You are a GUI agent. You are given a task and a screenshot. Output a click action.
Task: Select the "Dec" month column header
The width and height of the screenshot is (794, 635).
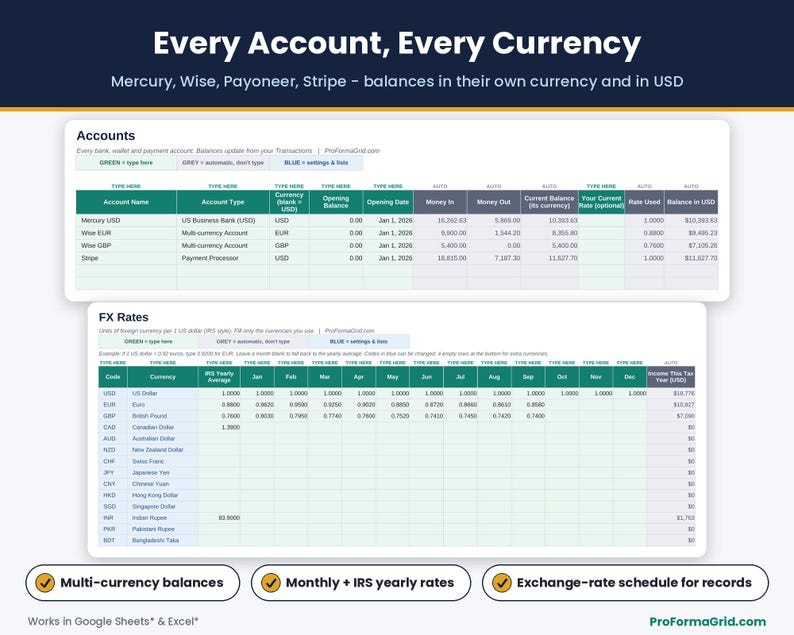click(629, 377)
